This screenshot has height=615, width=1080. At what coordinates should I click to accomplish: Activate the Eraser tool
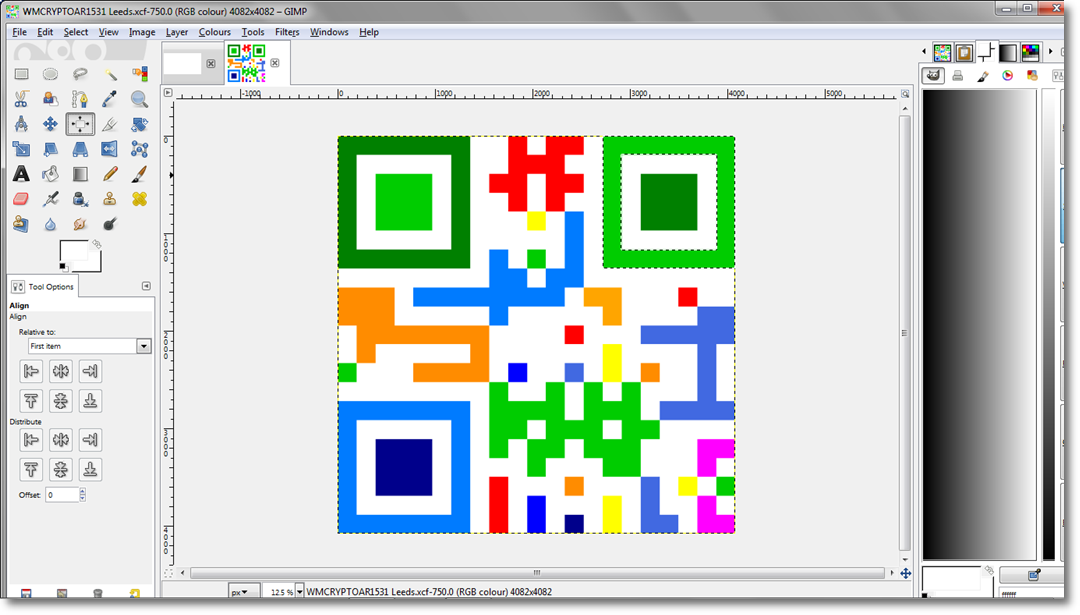21,199
